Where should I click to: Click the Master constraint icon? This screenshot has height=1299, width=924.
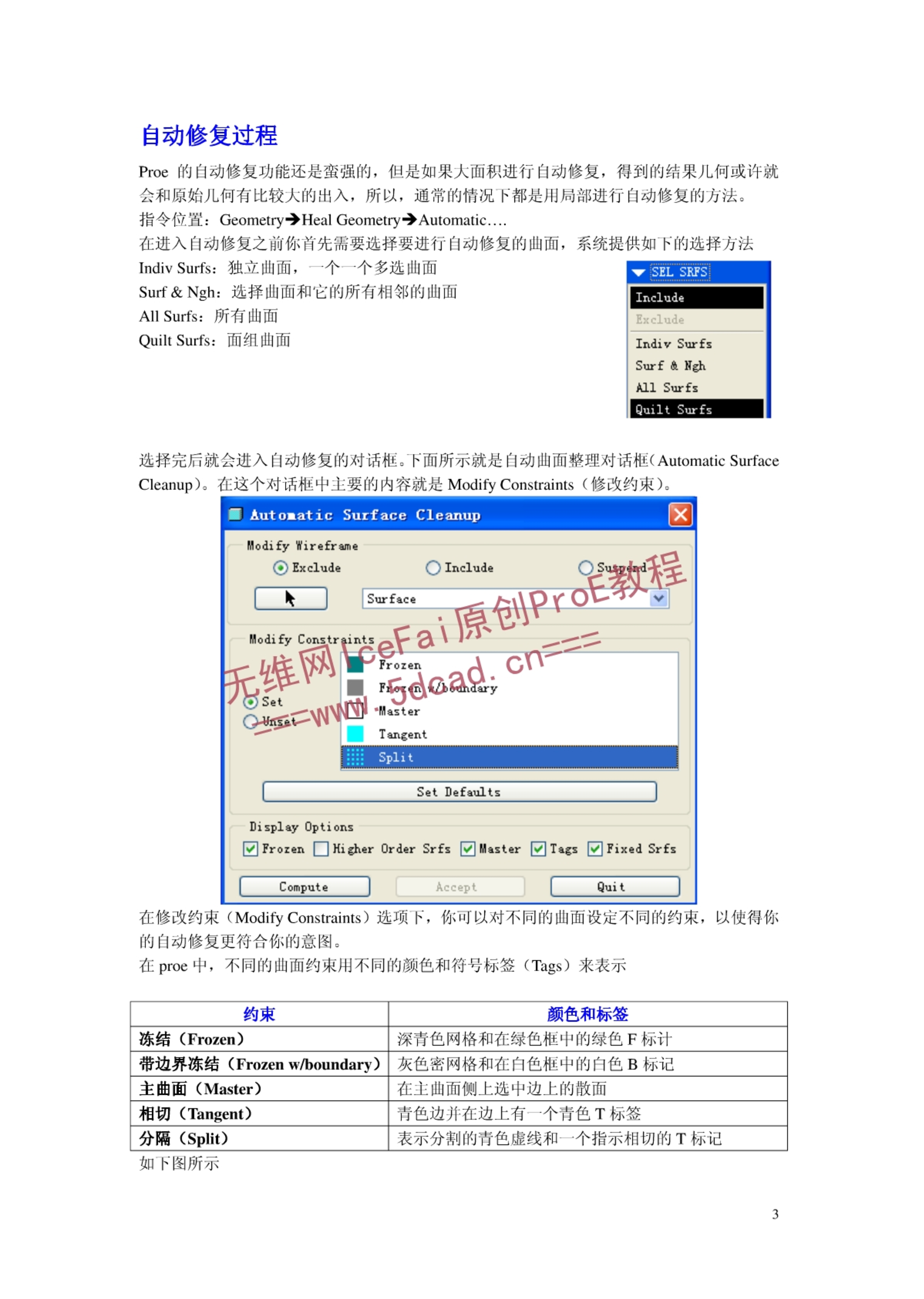(x=355, y=710)
